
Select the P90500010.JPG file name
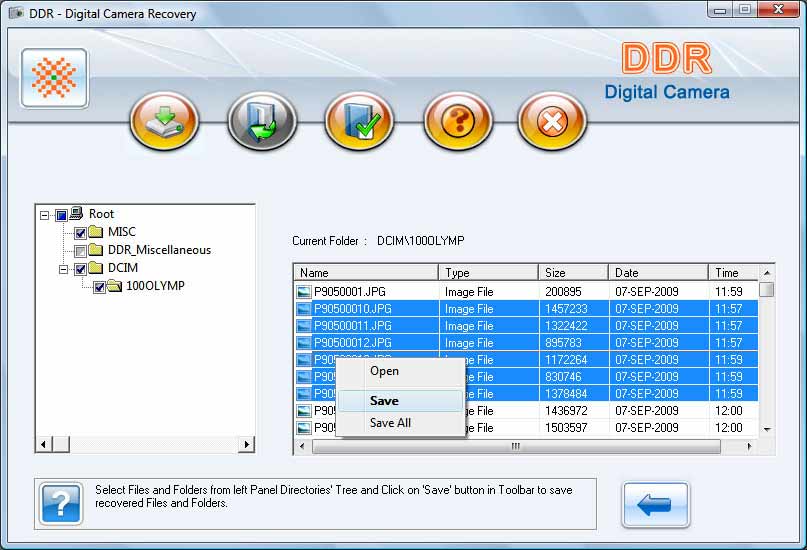tap(353, 309)
